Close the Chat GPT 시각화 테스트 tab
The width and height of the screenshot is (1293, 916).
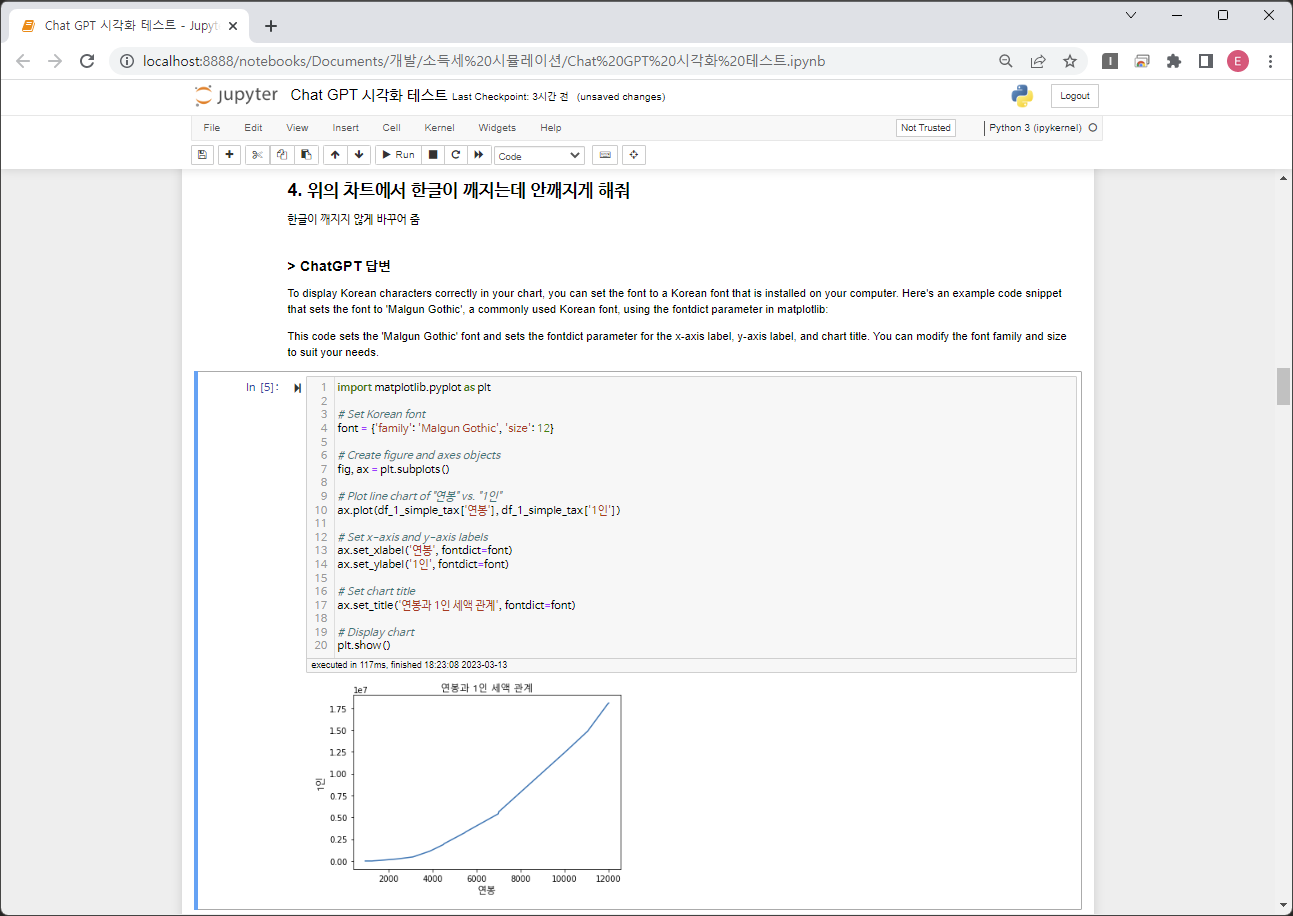[x=233, y=26]
